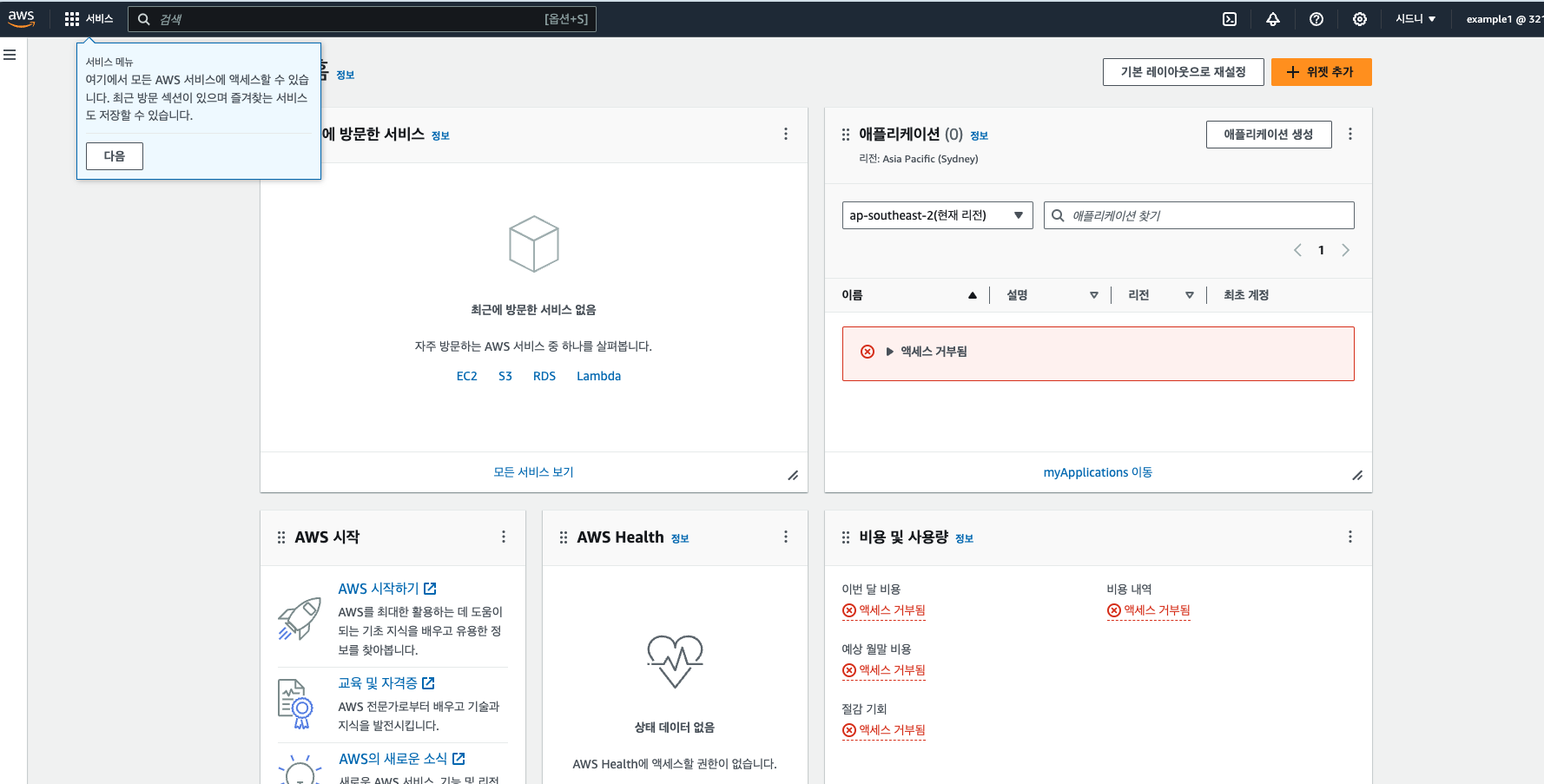Click the access denied error icon in table
Screen dimensions: 1544x784
pyautogui.click(x=868, y=352)
